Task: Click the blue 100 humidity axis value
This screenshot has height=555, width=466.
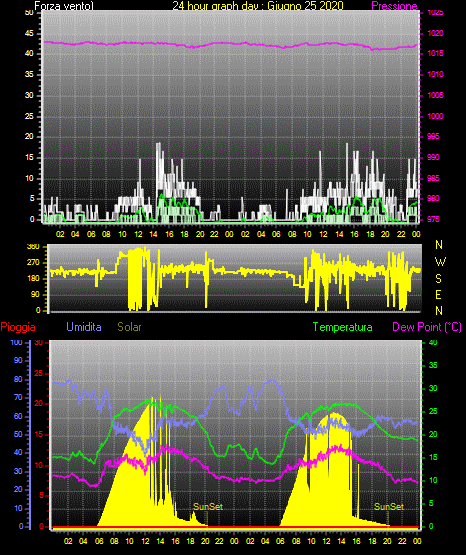Action: pos(17,343)
